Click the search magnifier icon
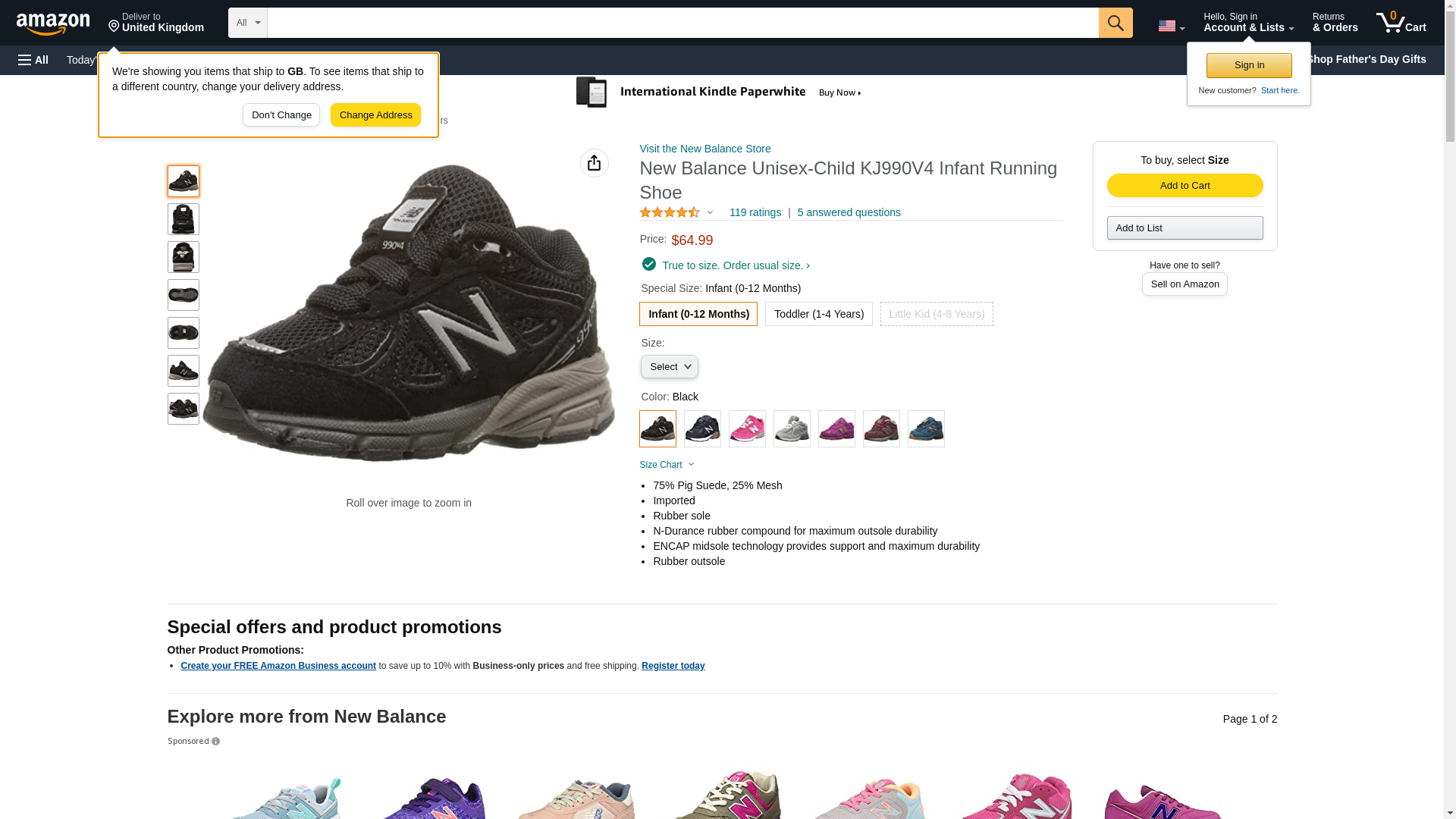 1115,23
